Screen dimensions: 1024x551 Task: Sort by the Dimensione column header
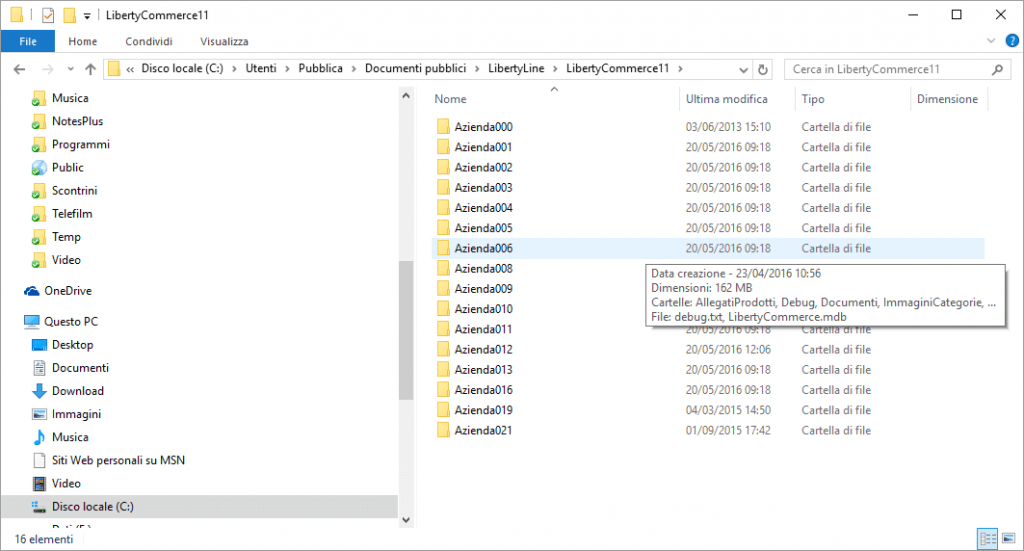pyautogui.click(x=948, y=99)
